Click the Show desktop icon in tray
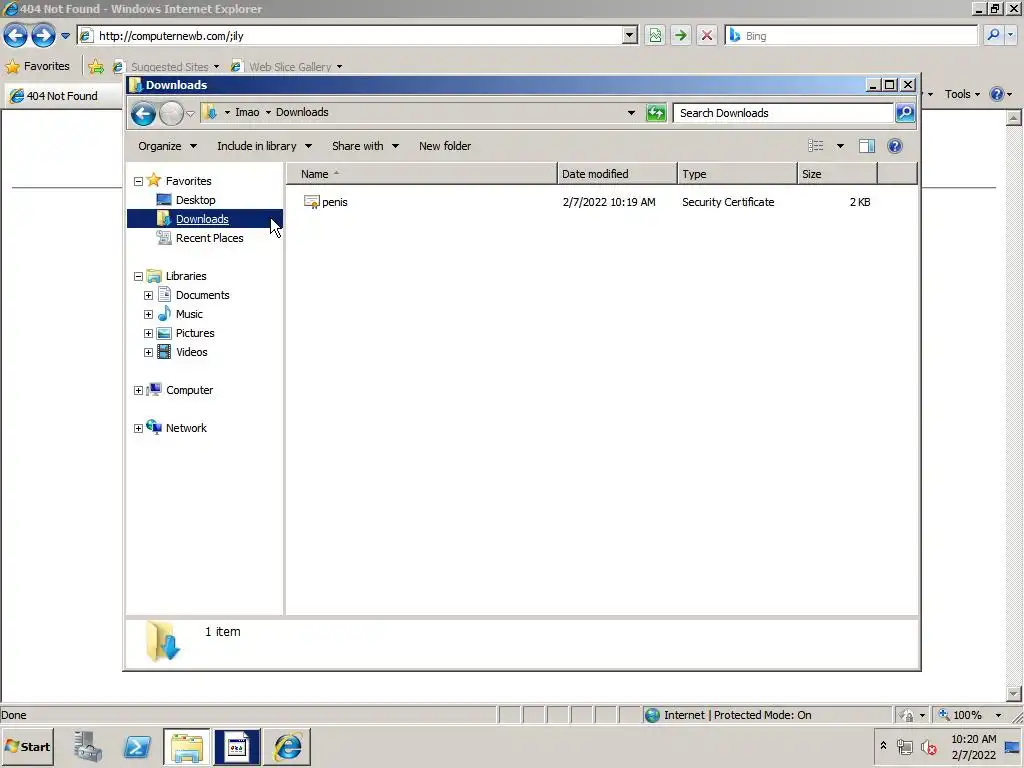 pos(1013,748)
